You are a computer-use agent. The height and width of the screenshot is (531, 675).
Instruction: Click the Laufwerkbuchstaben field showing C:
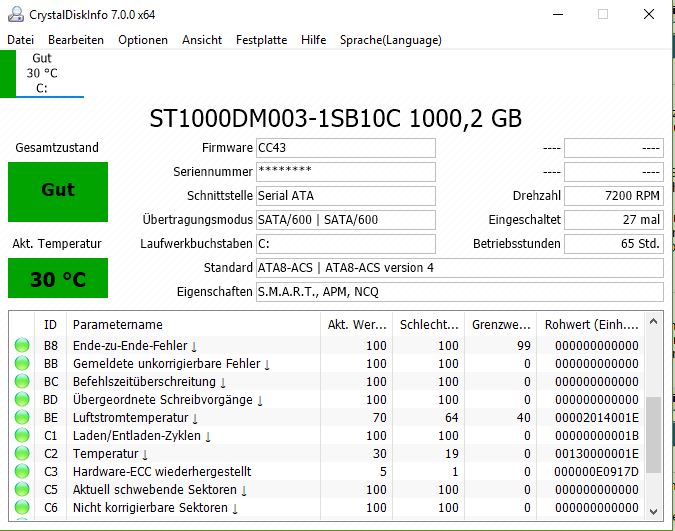click(x=346, y=244)
